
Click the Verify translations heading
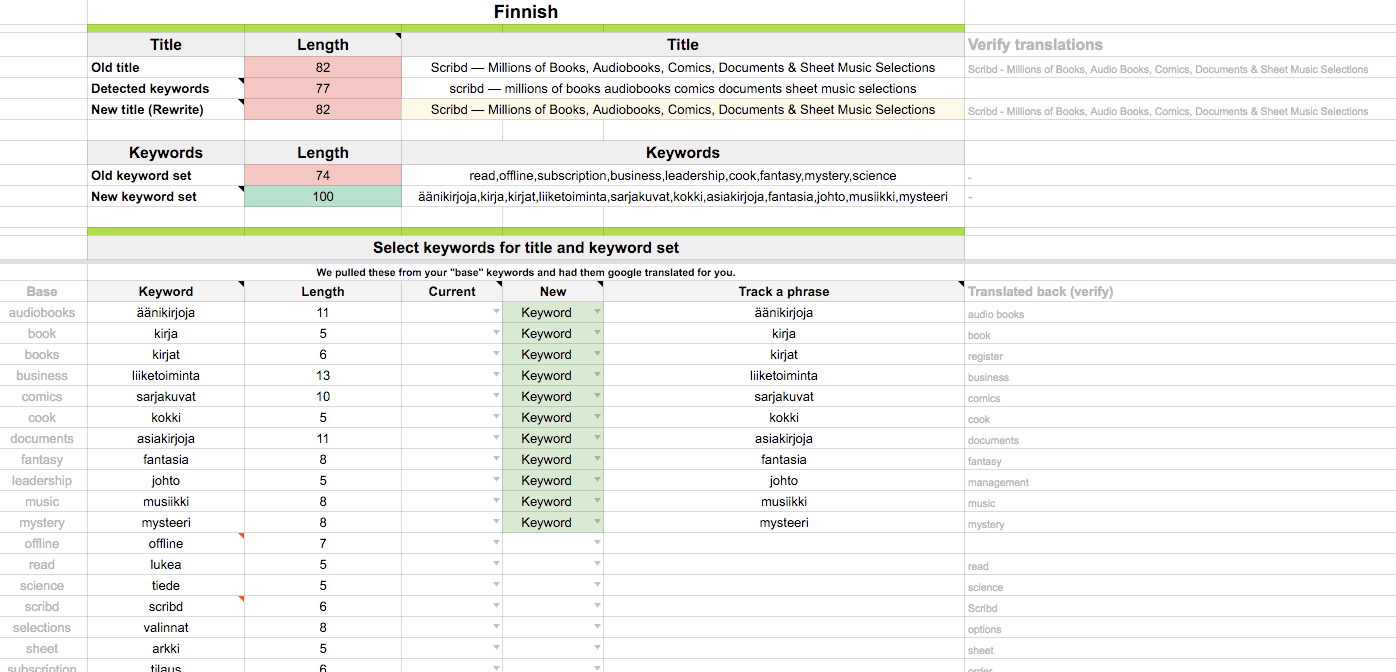point(1035,44)
